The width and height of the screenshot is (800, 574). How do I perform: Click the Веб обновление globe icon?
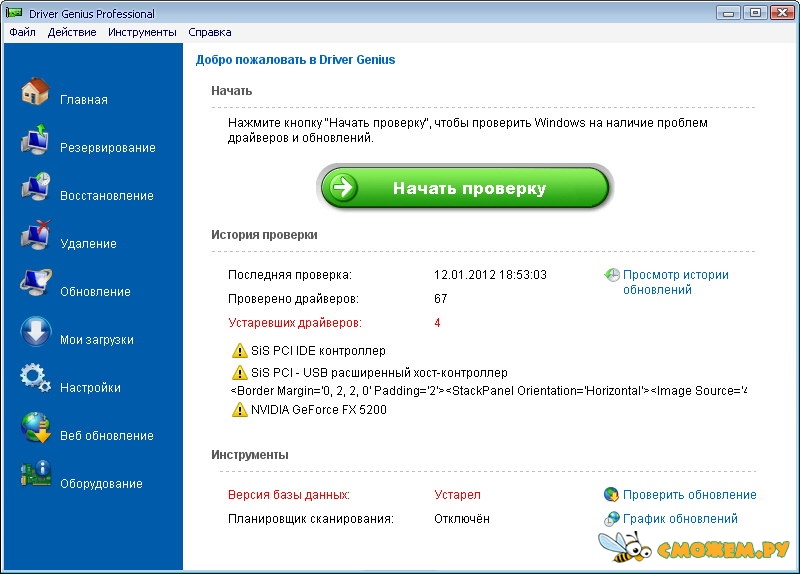point(35,427)
